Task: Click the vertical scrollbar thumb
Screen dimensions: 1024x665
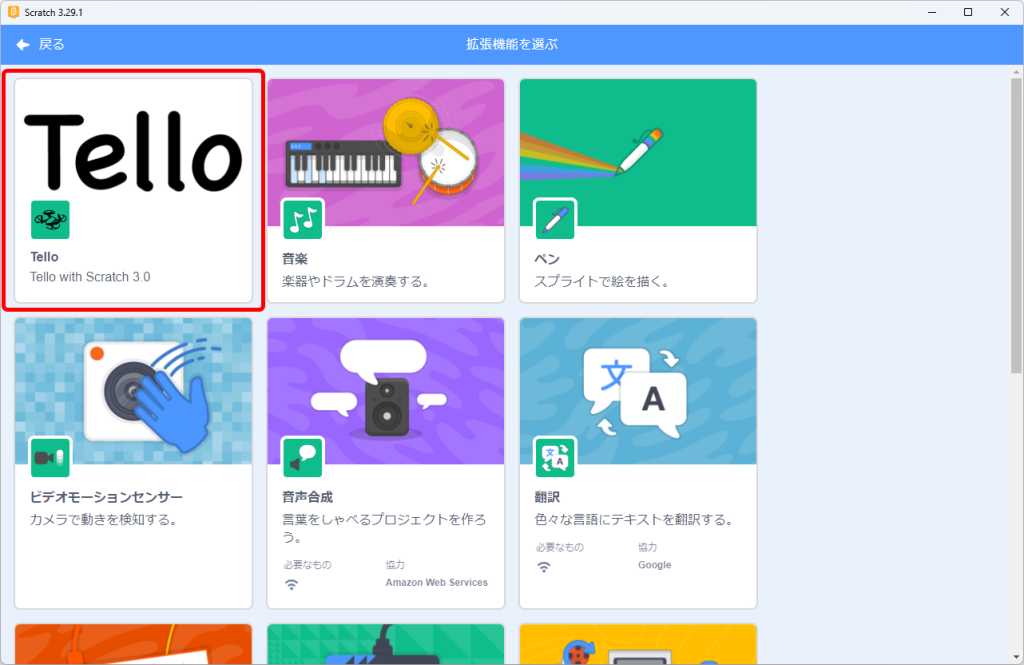Action: (x=1016, y=220)
